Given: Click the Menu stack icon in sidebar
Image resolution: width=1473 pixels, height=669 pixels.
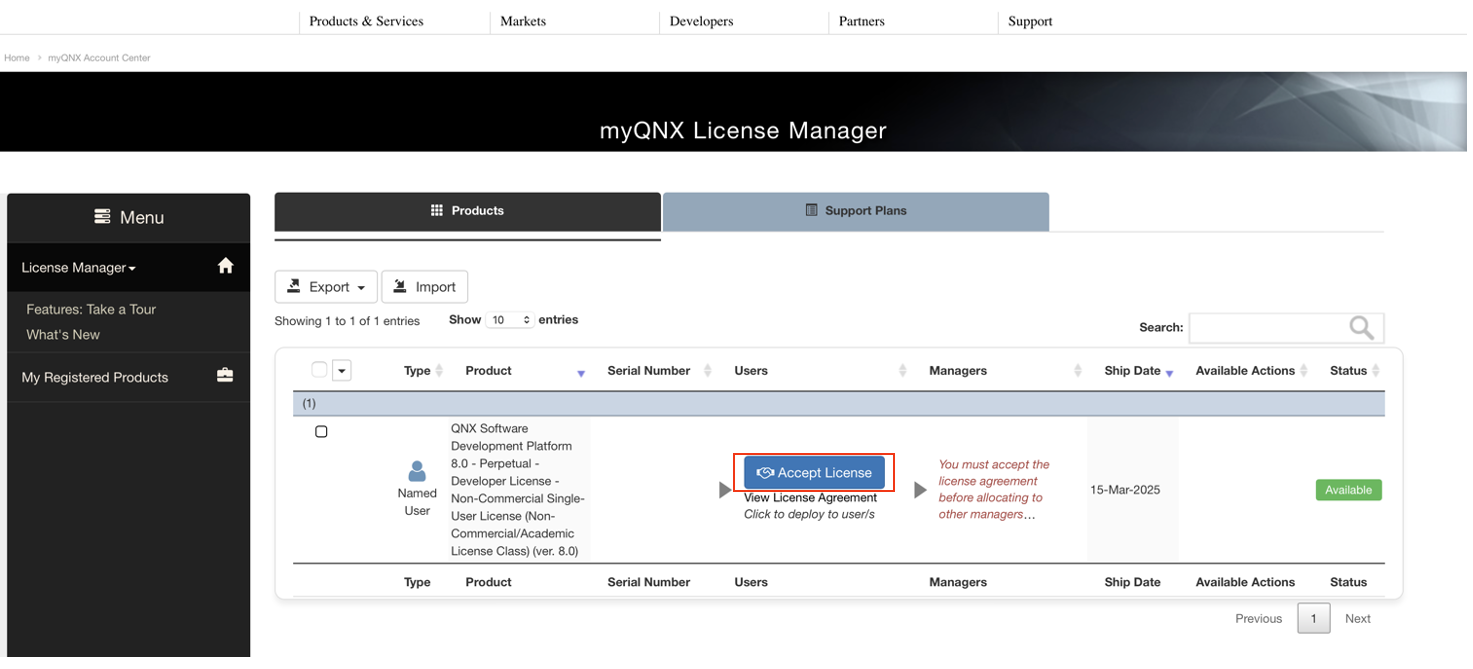Looking at the screenshot, I should coord(102,217).
